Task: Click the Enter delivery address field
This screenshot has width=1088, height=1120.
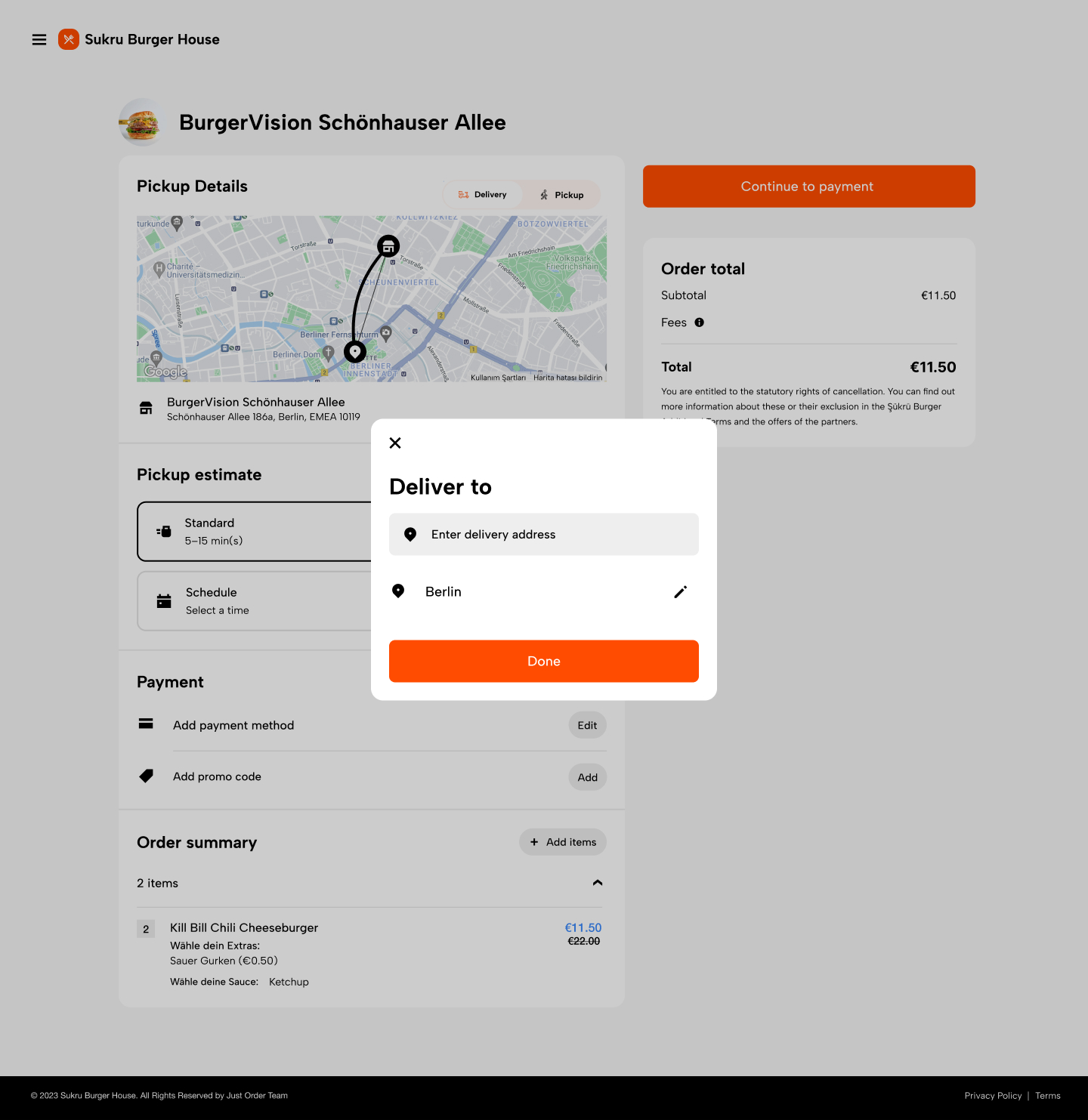Action: point(544,535)
